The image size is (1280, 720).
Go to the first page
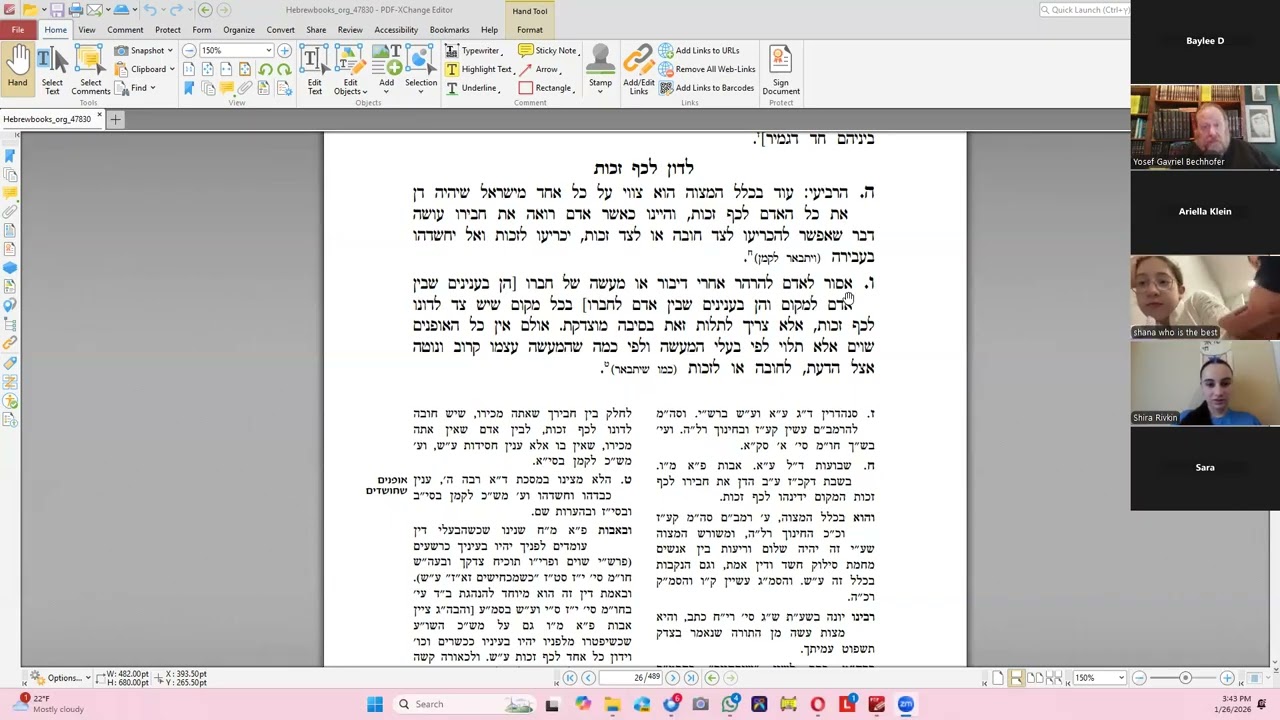[x=570, y=678]
